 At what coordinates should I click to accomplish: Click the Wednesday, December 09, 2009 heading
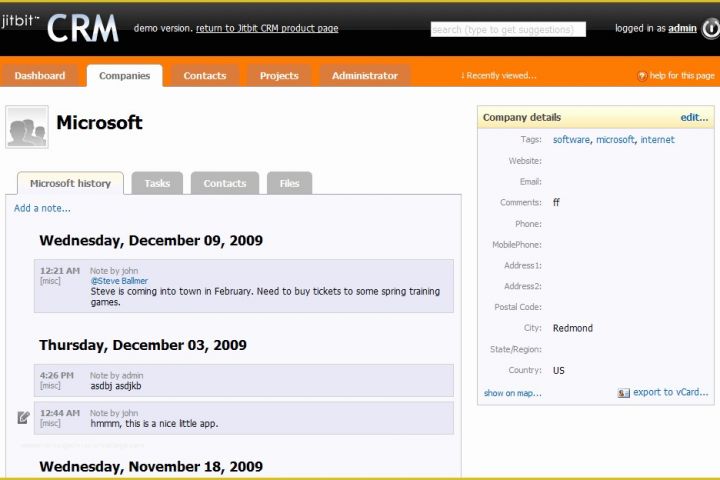(x=151, y=240)
